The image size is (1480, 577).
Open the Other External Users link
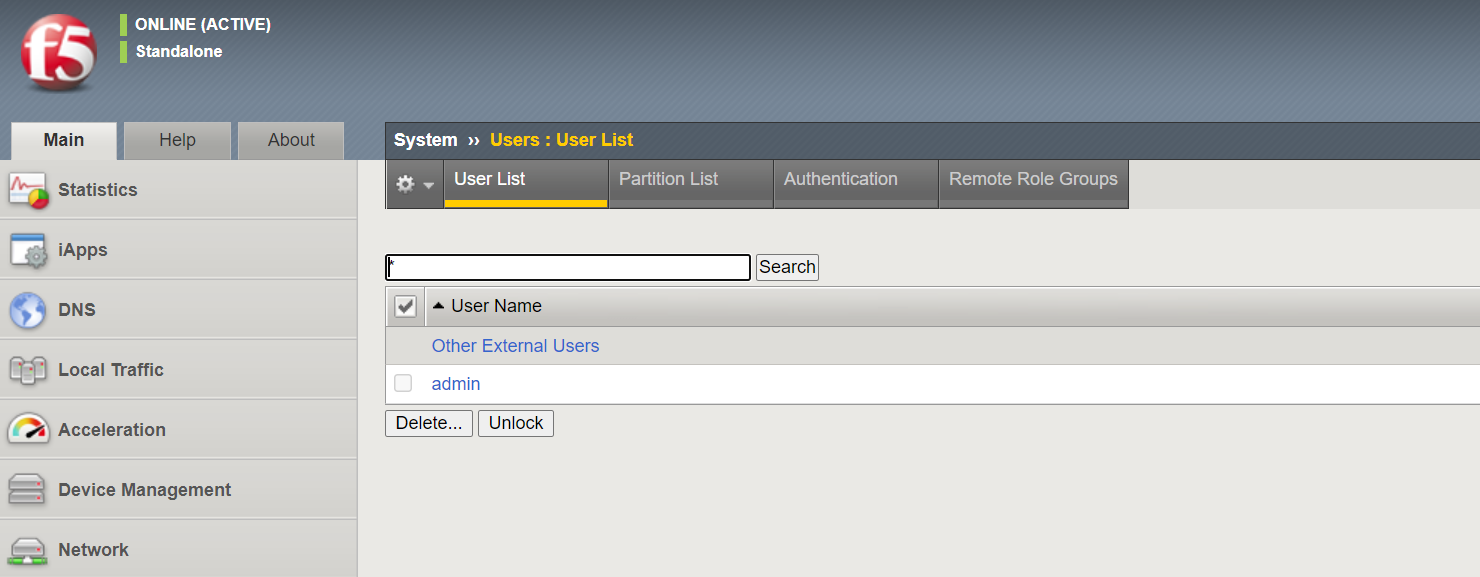coord(515,345)
